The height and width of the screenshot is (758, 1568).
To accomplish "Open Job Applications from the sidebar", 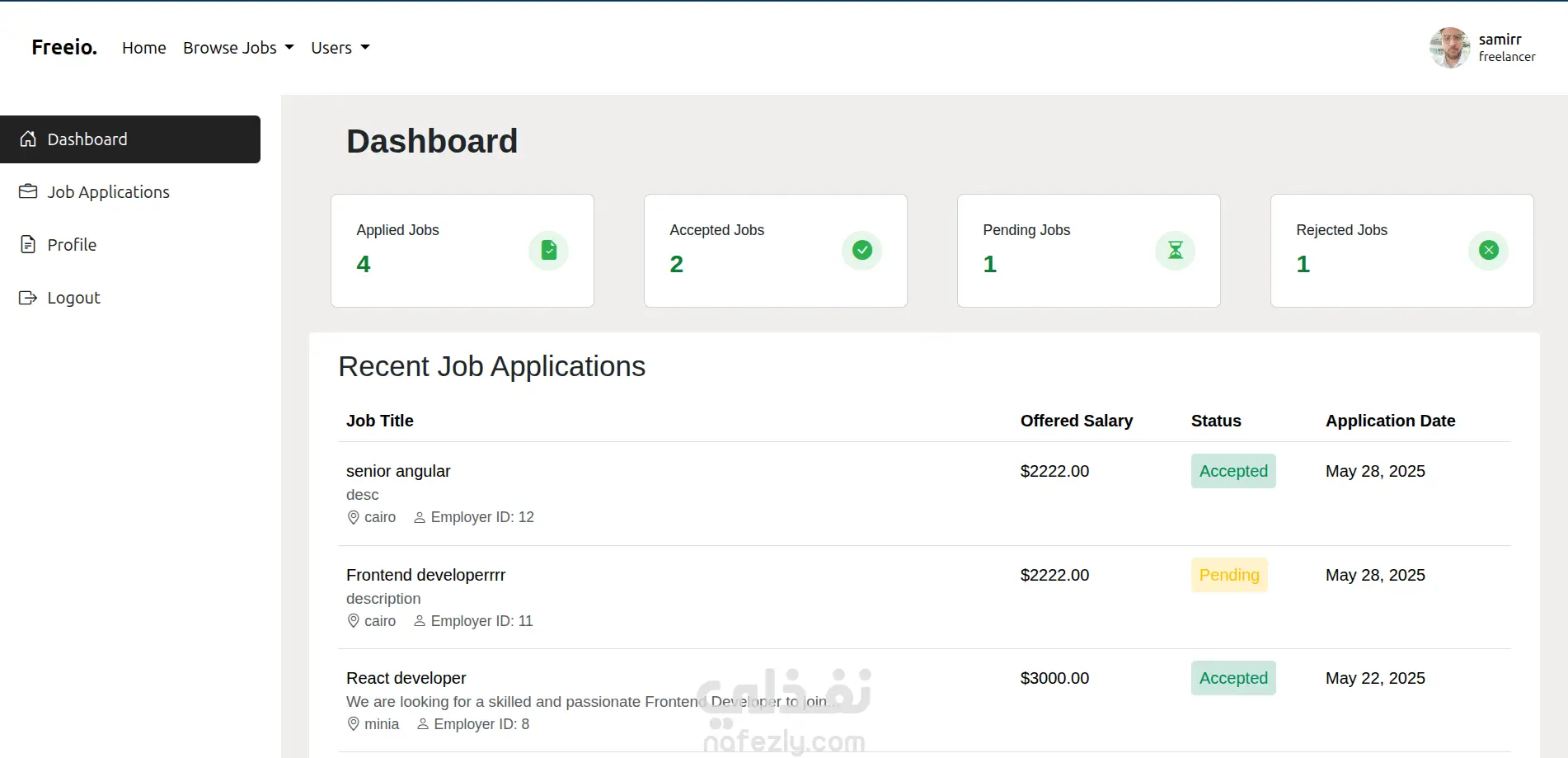I will 108,192.
